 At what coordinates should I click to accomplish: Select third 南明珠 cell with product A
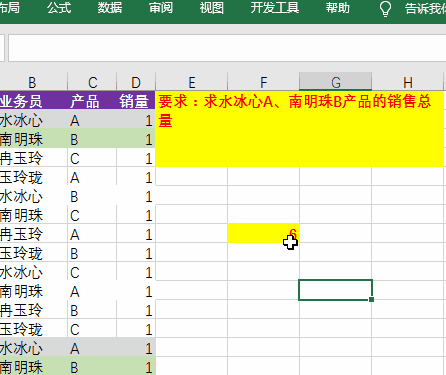33,291
